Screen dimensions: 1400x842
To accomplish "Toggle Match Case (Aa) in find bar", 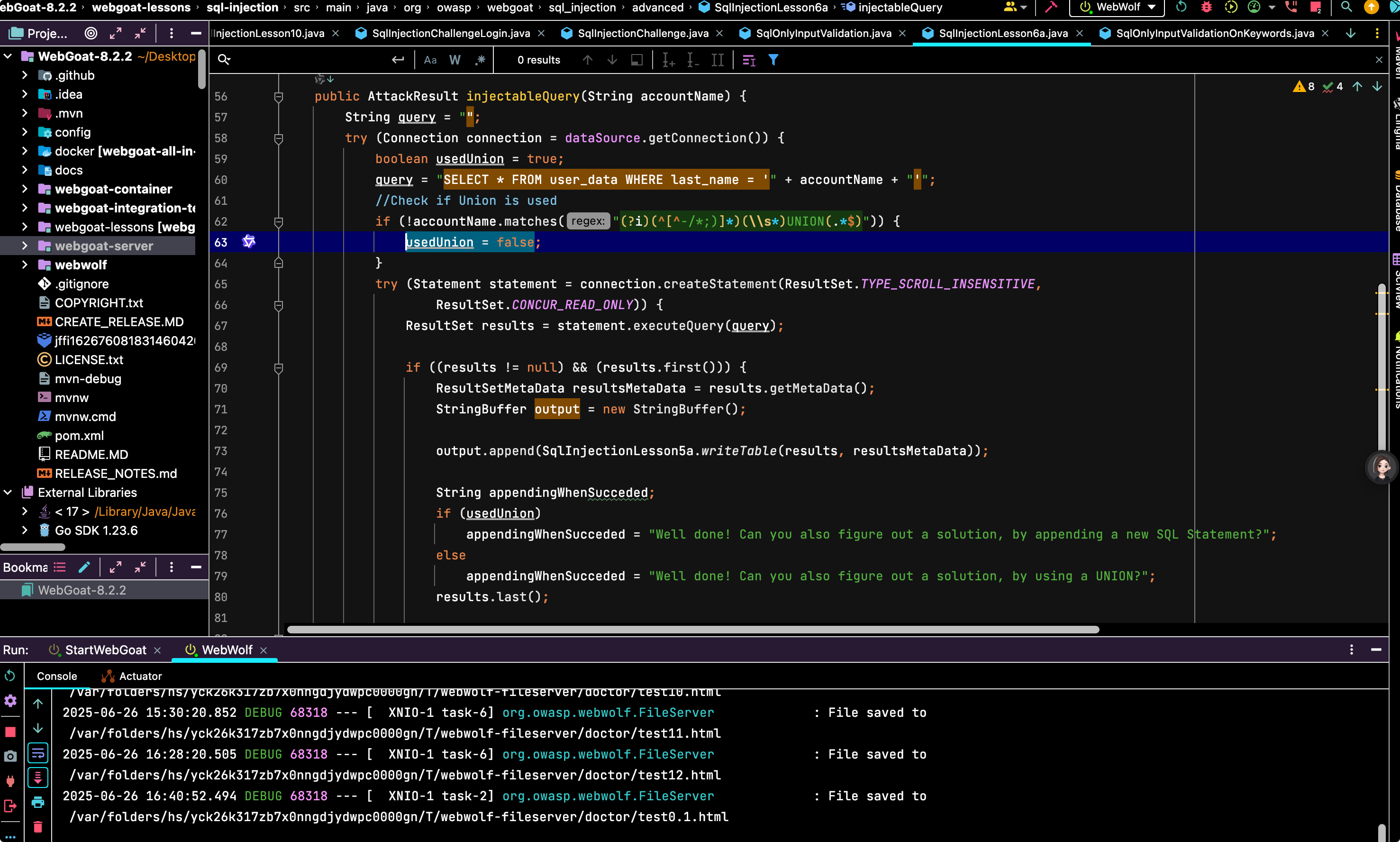I will (x=430, y=60).
